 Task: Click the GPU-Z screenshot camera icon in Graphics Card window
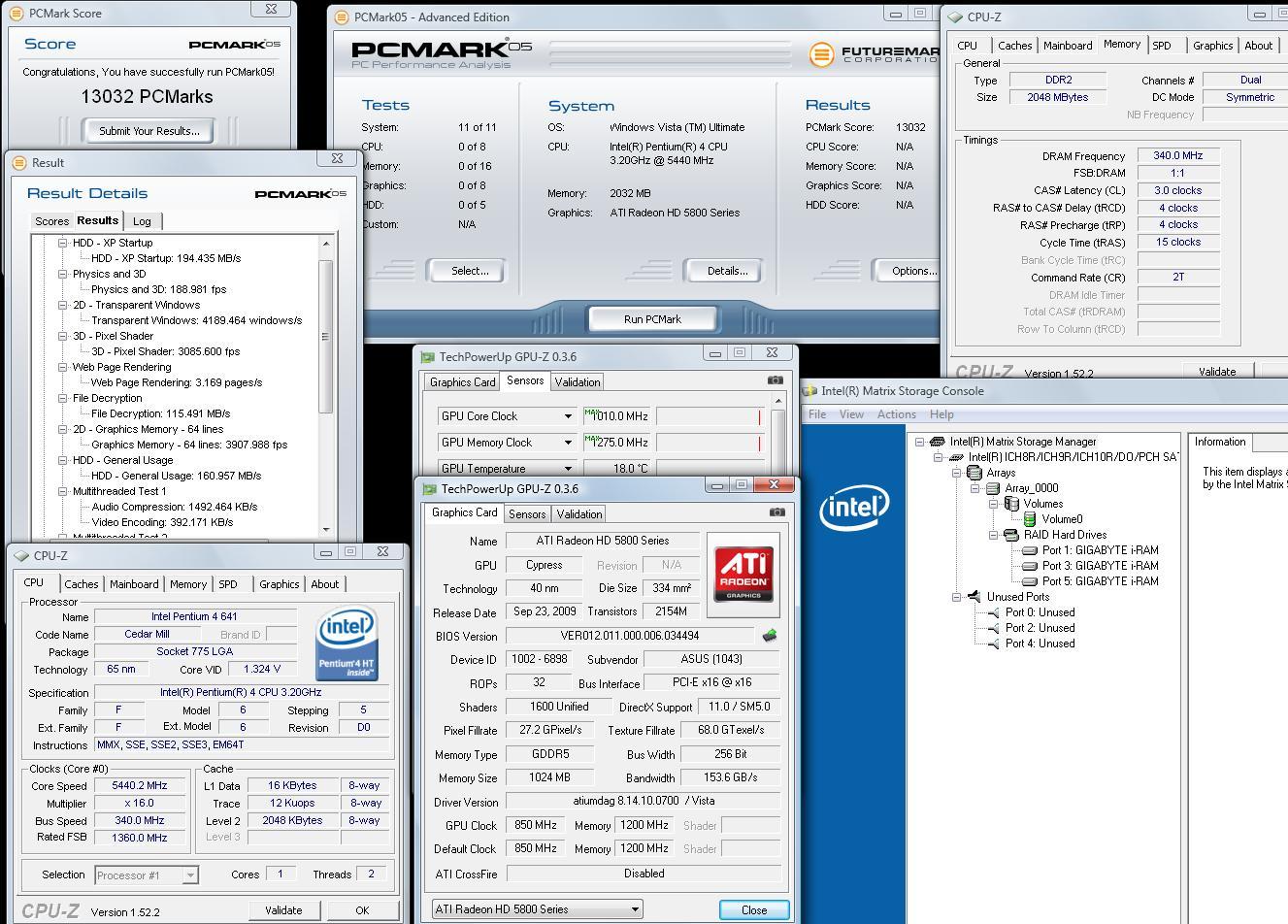tap(776, 512)
